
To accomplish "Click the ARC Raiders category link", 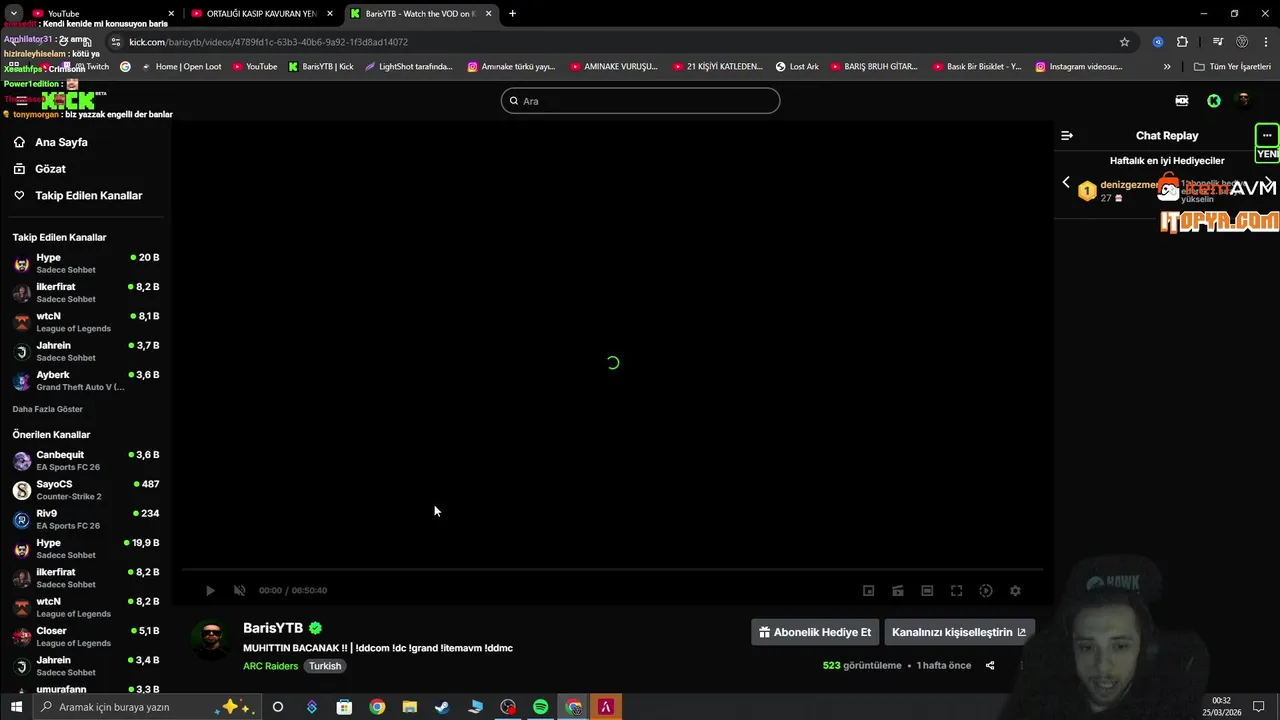I will pos(270,666).
